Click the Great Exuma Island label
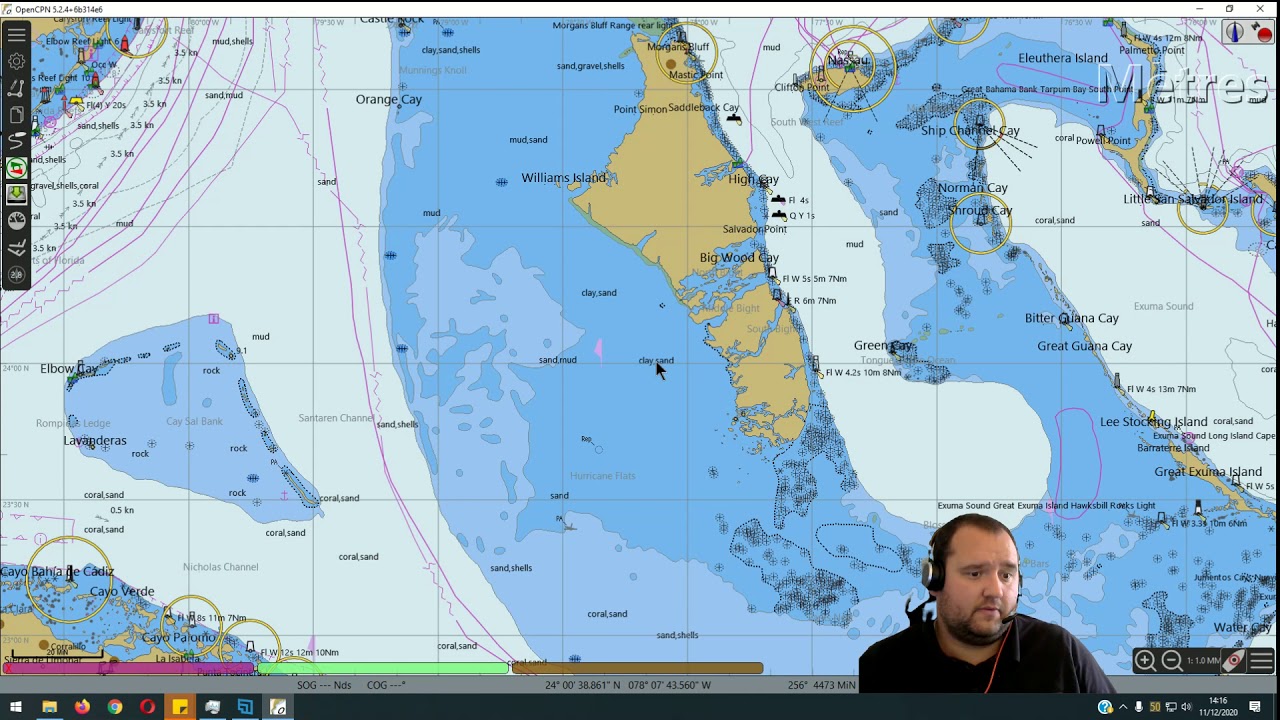The height and width of the screenshot is (720, 1280). click(1208, 472)
